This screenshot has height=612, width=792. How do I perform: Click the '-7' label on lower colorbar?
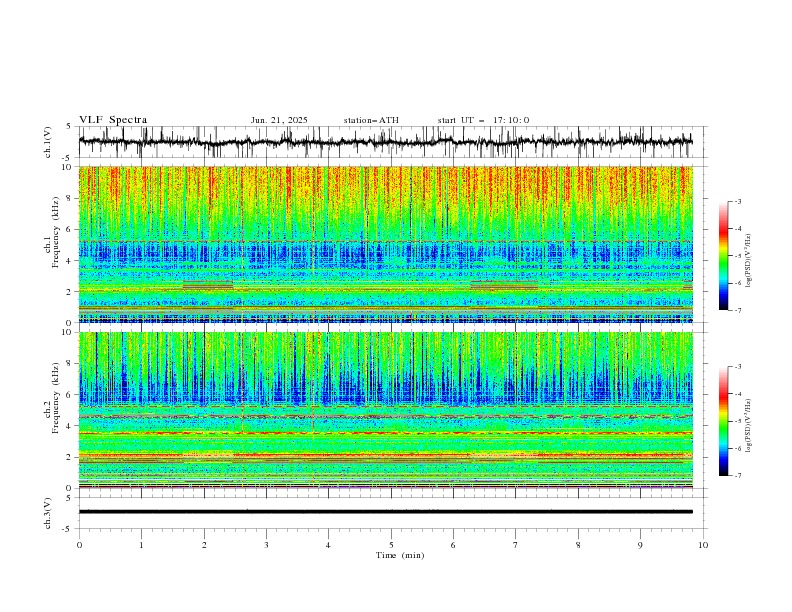point(737,475)
